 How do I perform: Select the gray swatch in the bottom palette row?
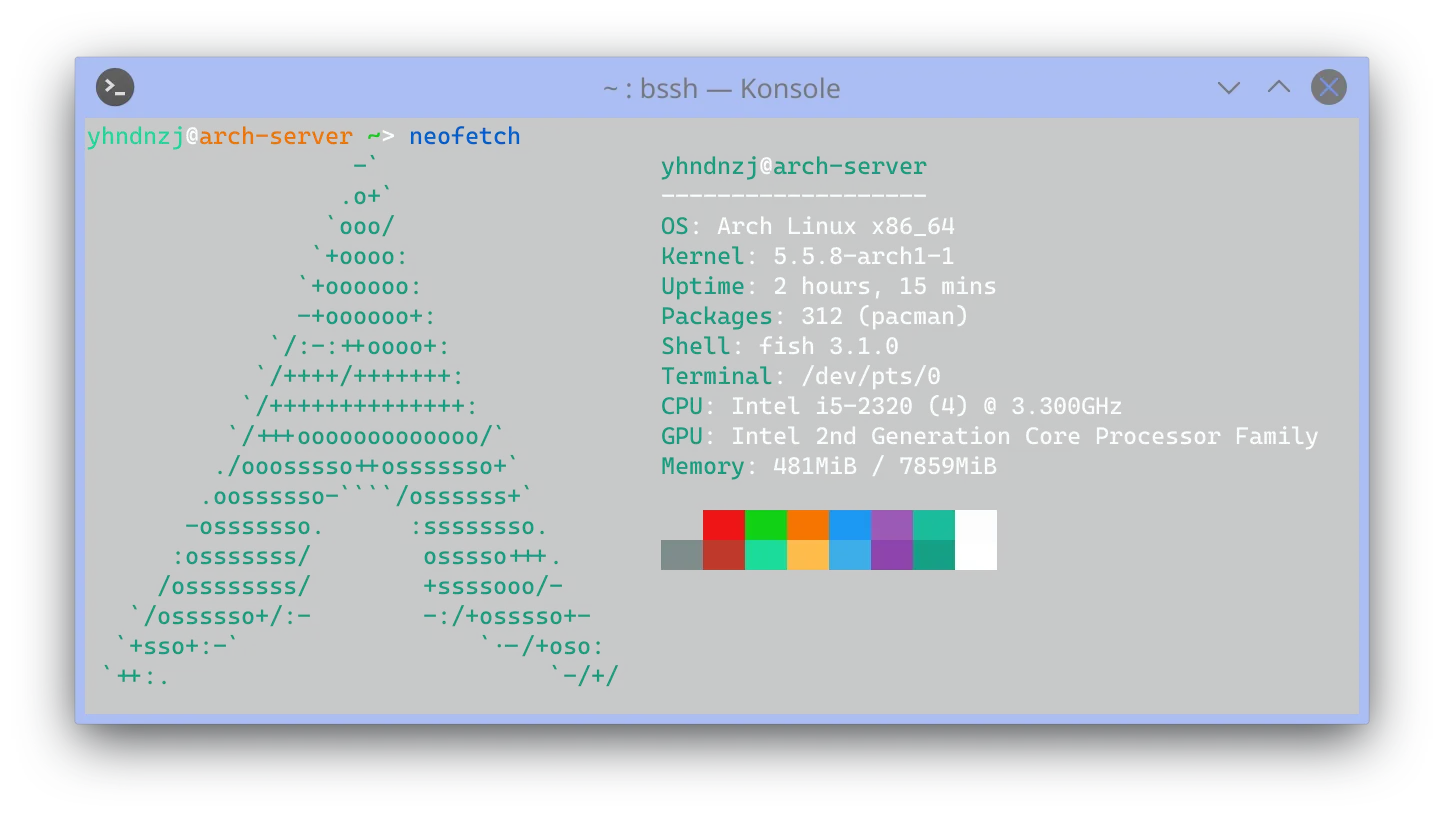click(x=682, y=555)
